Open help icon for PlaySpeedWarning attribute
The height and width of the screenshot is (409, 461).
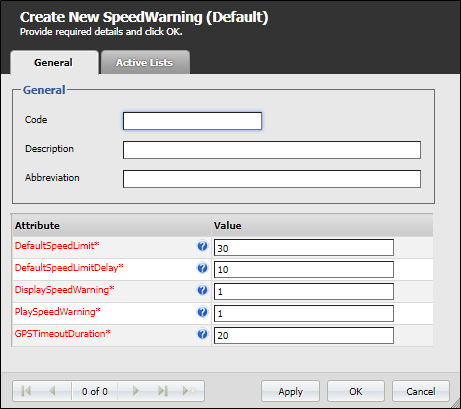202,312
